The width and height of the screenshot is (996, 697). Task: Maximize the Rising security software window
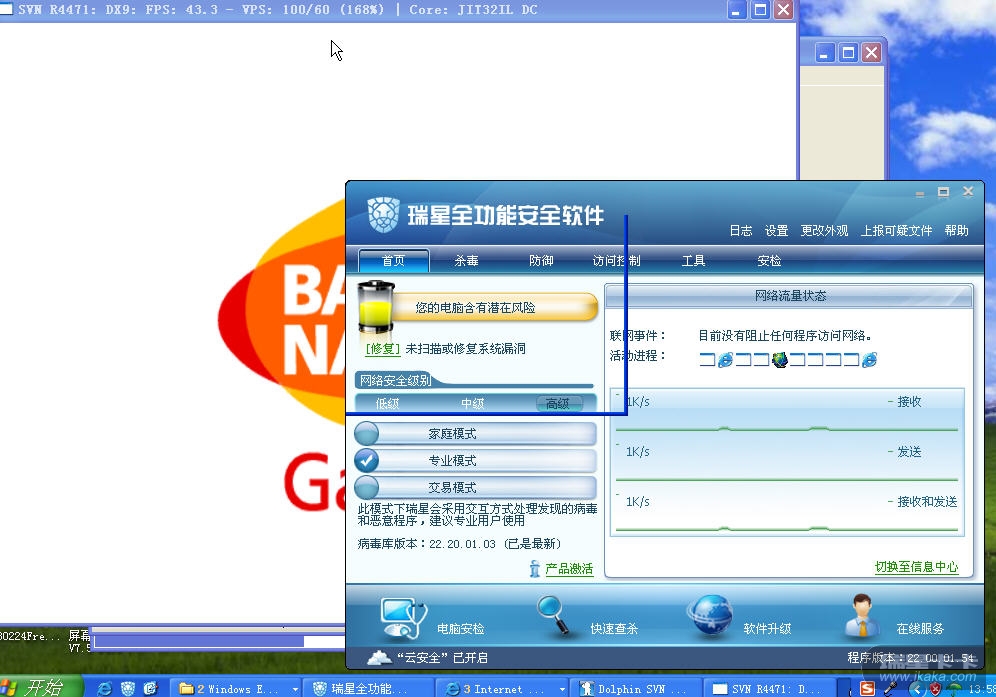[x=943, y=192]
